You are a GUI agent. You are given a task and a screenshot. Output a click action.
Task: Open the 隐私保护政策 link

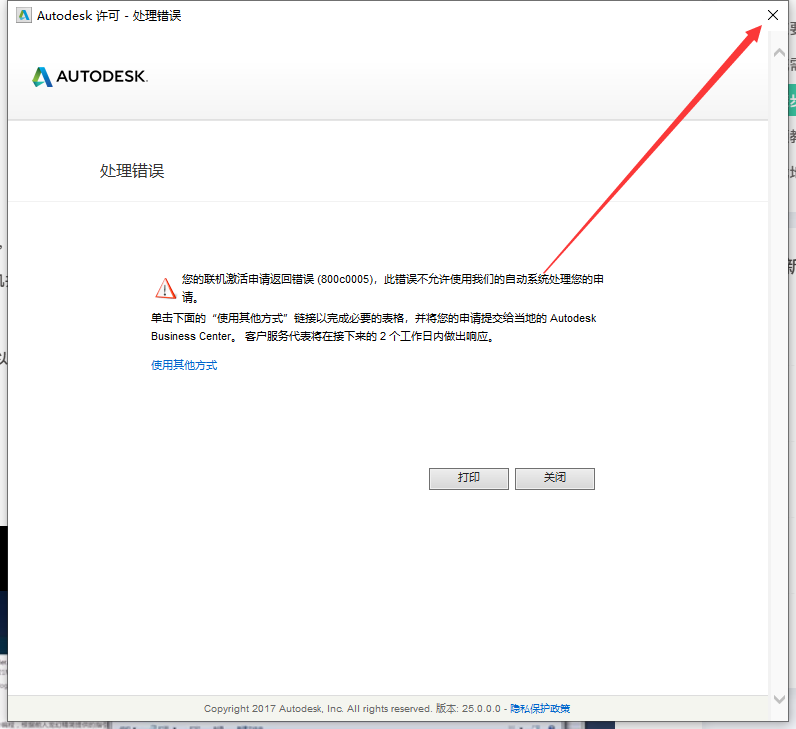tap(540, 708)
